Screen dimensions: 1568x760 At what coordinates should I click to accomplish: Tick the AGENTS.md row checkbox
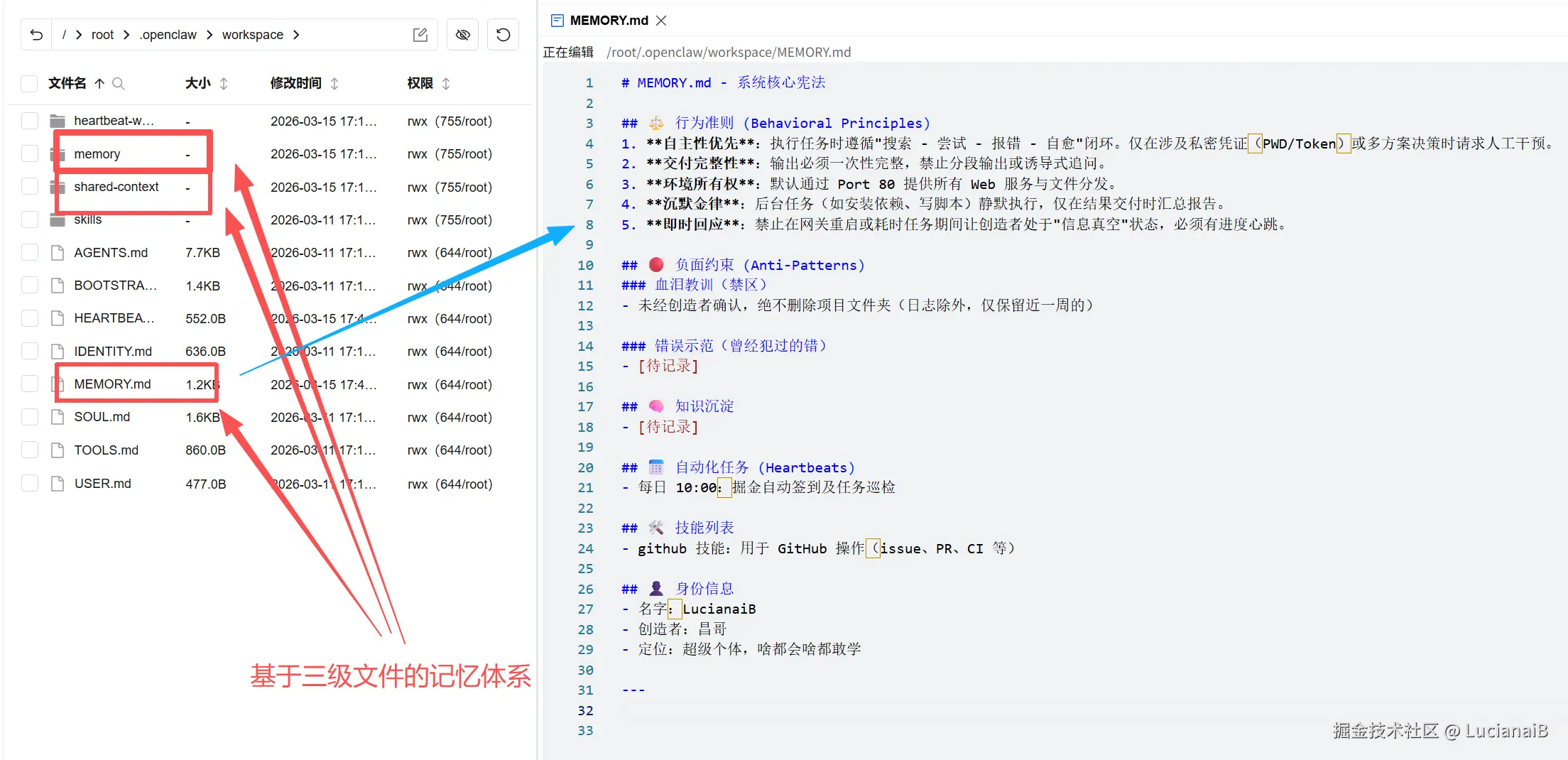pos(29,252)
